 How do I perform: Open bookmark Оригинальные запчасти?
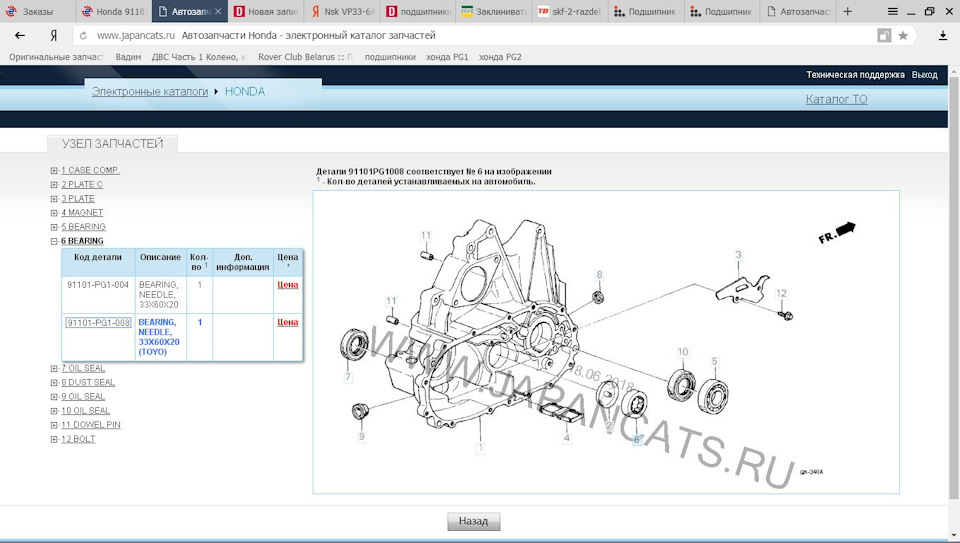(x=56, y=57)
